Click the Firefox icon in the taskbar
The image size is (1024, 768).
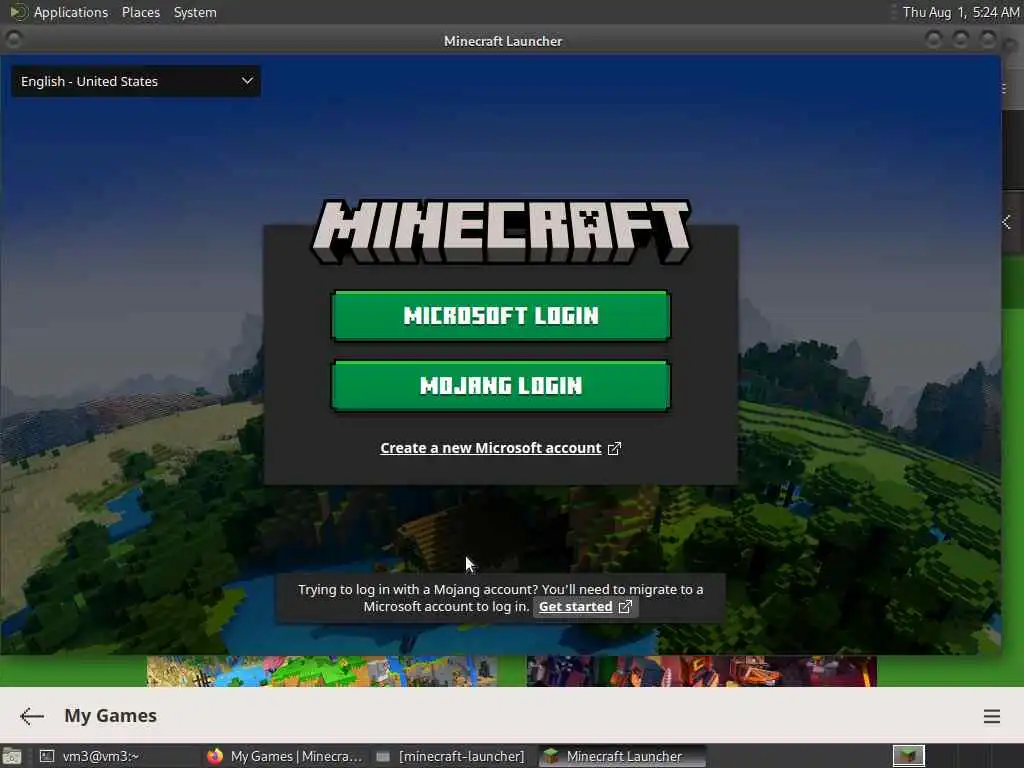pos(215,756)
